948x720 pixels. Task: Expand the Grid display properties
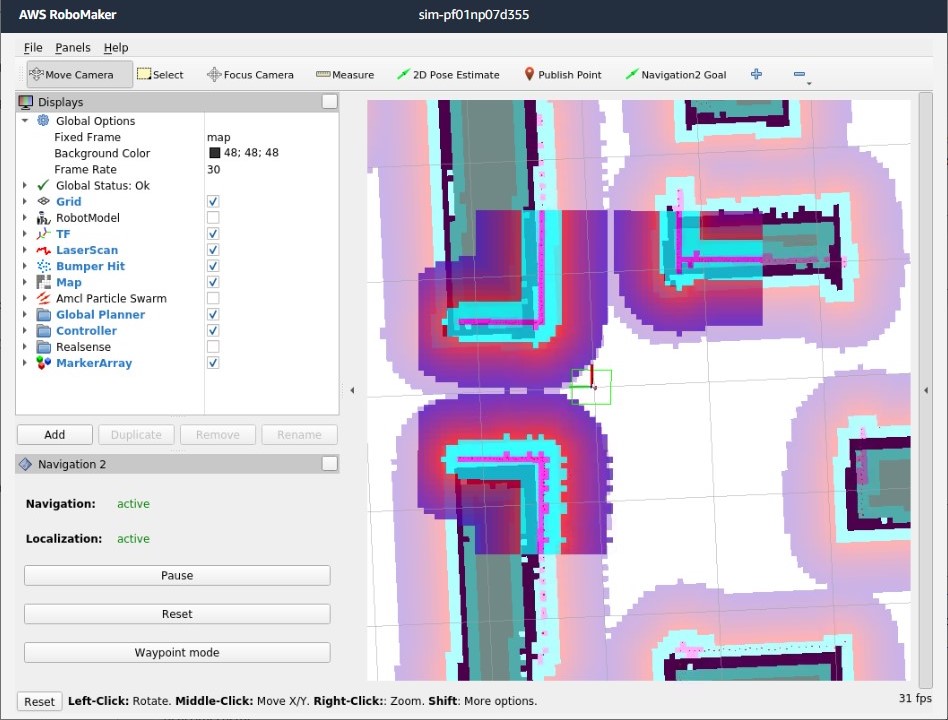point(25,201)
